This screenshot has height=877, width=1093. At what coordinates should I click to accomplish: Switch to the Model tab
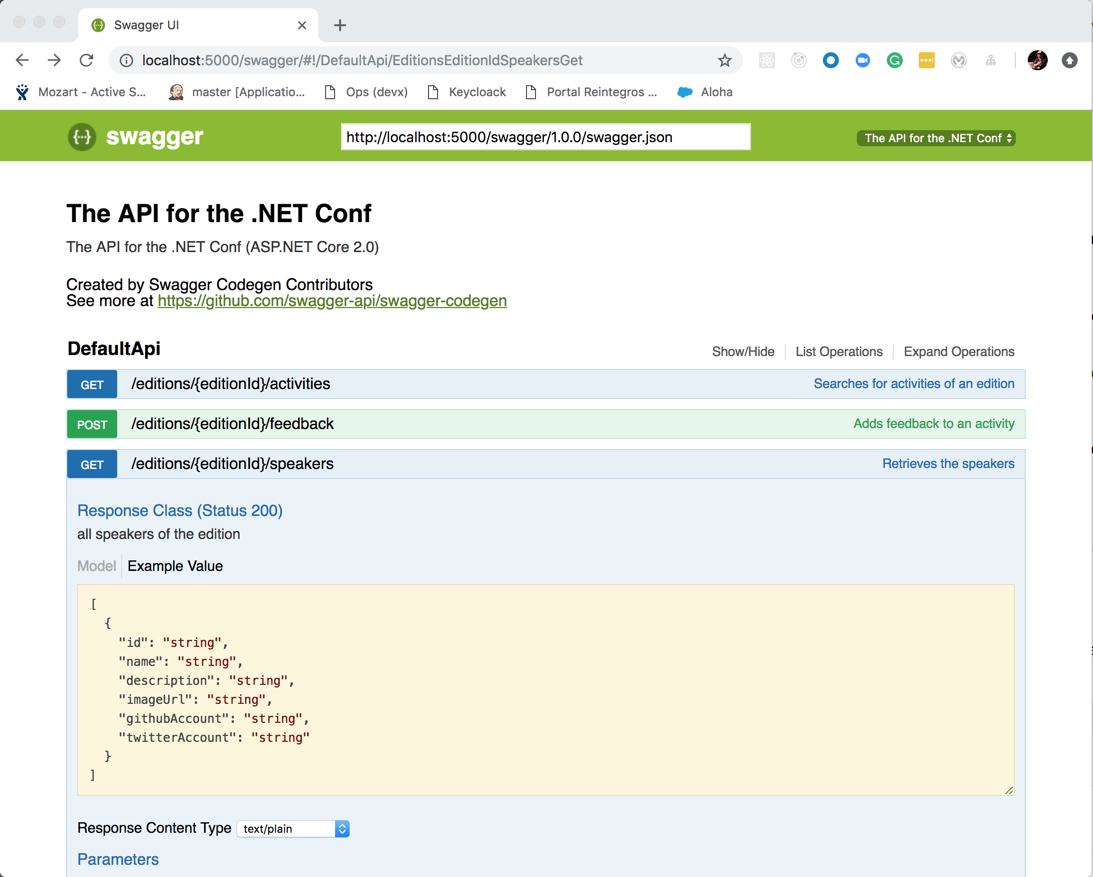[96, 566]
